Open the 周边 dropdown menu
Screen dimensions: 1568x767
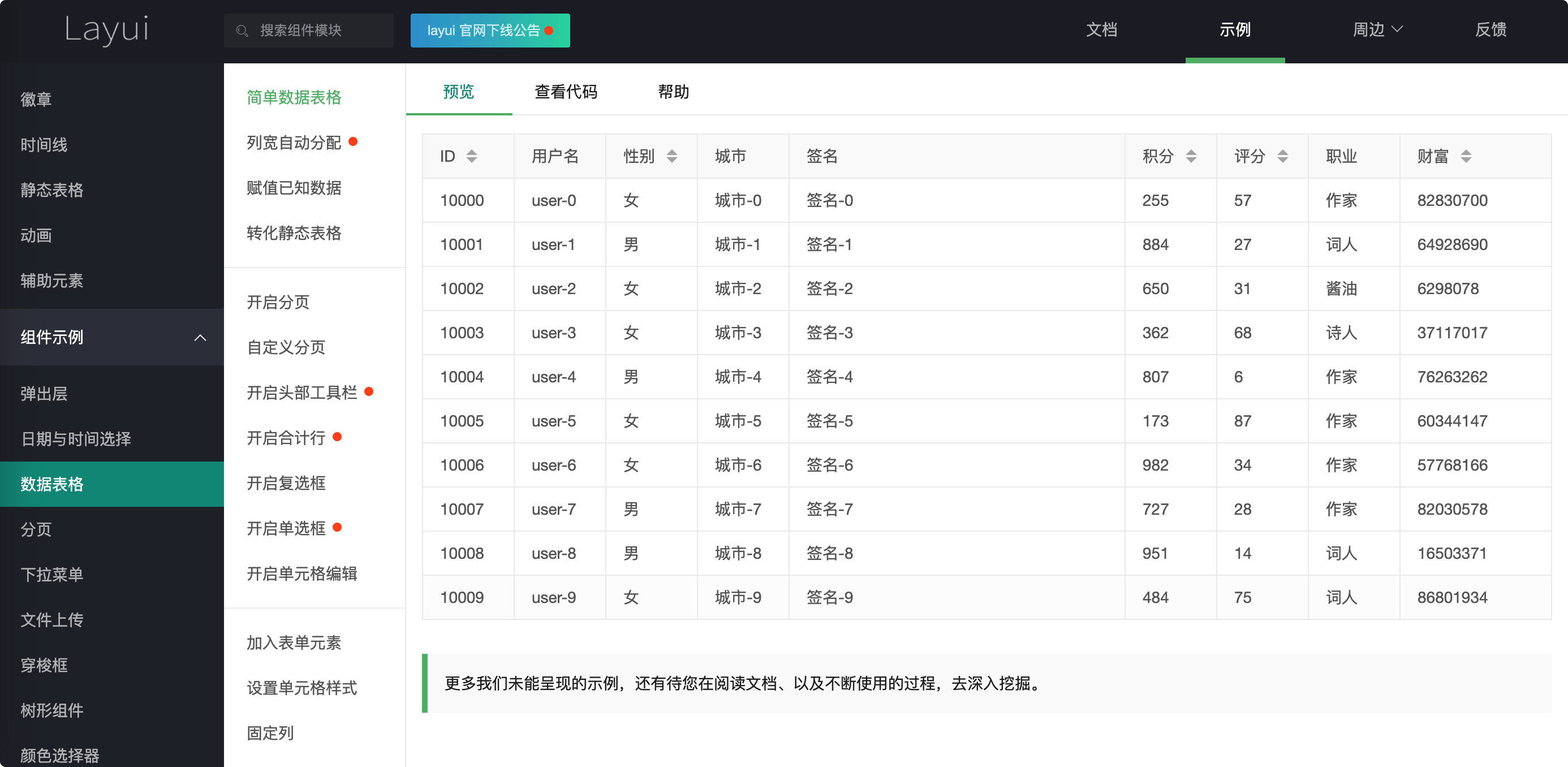point(1377,30)
